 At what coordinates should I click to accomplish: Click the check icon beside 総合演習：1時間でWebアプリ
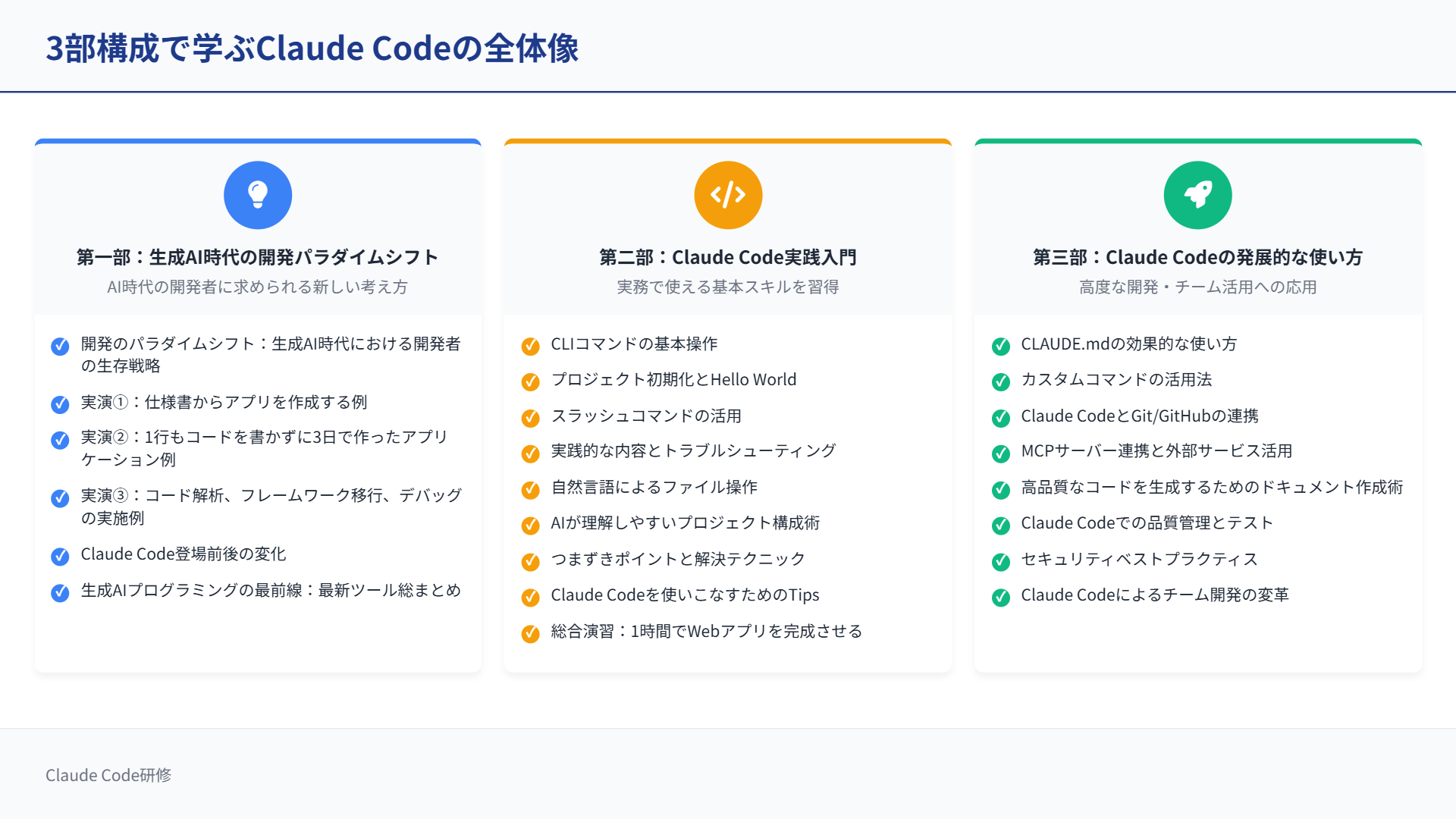[531, 634]
